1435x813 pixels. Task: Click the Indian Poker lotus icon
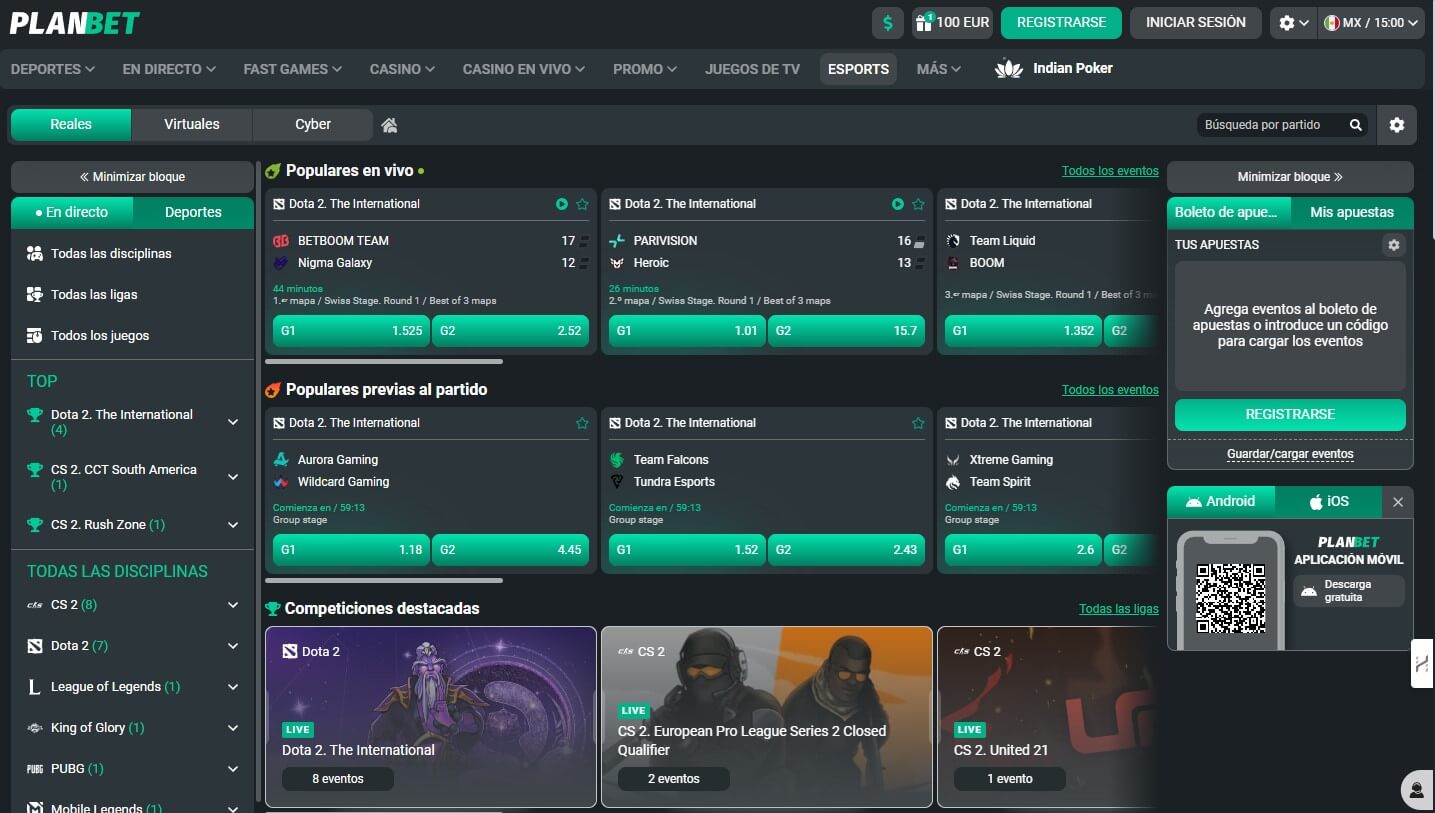1009,69
